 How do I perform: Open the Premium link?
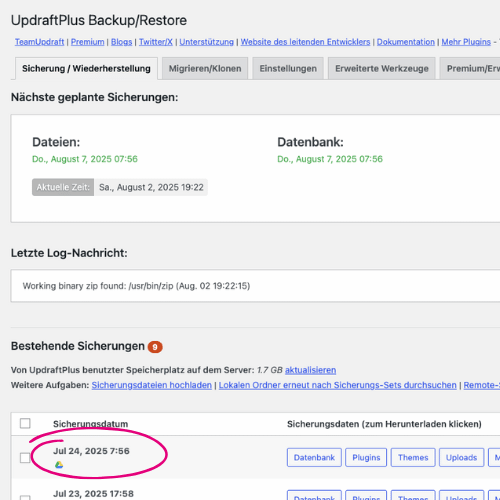87,42
